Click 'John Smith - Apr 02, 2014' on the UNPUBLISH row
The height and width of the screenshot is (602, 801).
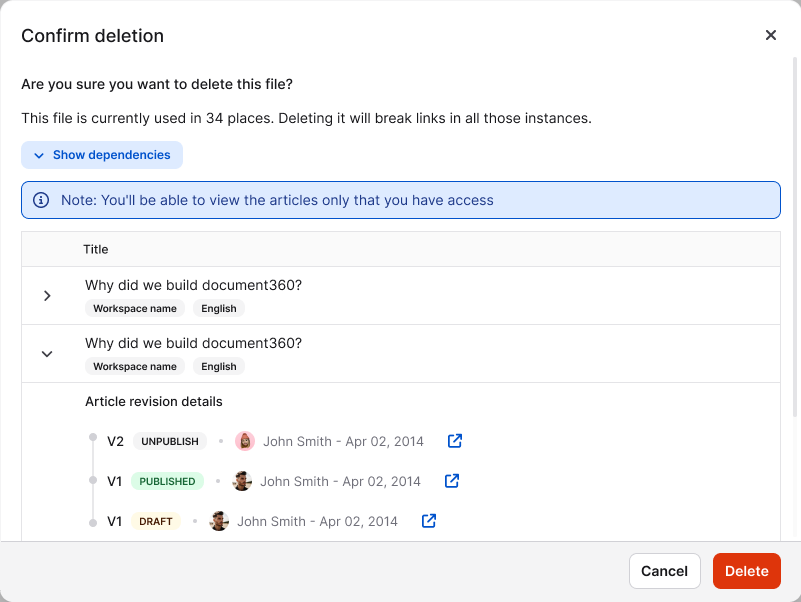[343, 442]
